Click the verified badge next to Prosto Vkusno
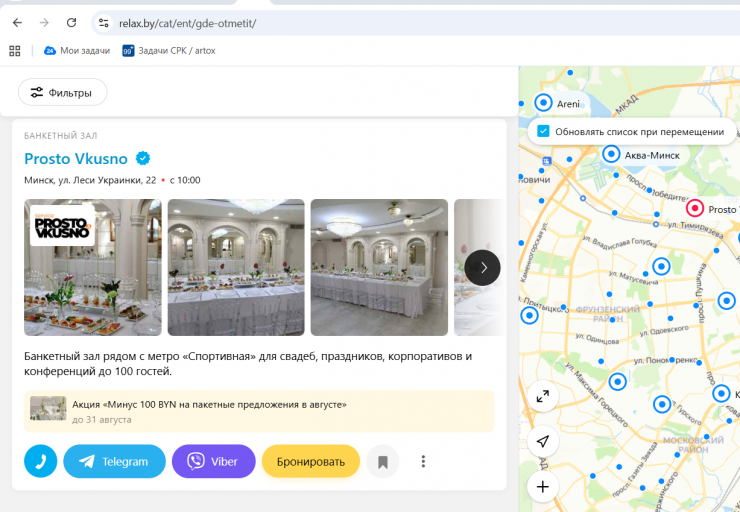The width and height of the screenshot is (740, 512). [143, 158]
